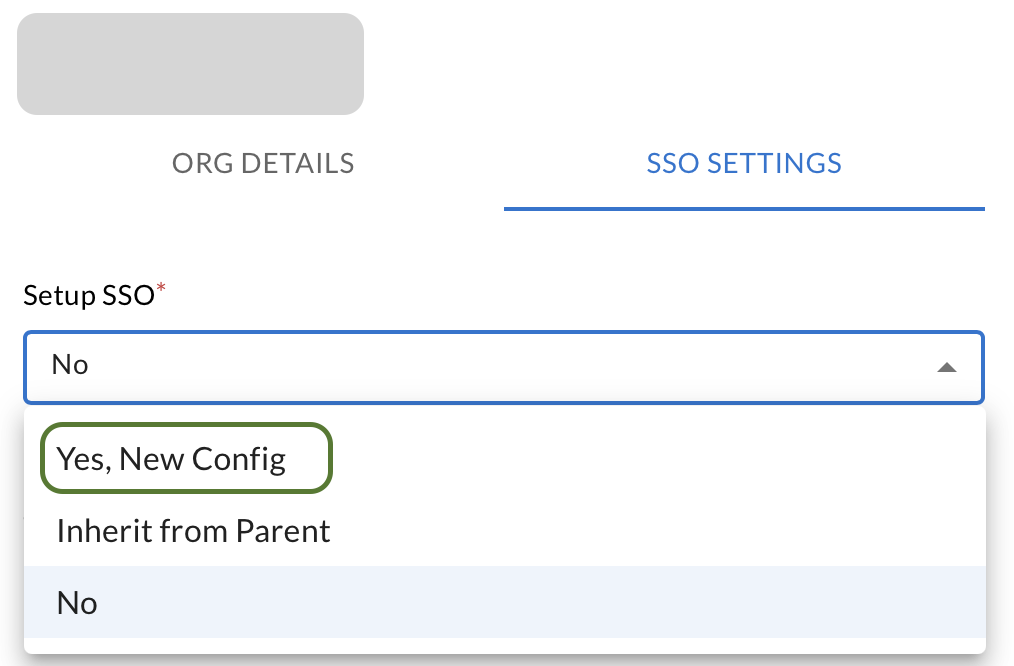Screen dimensions: 1014x666
Task: Click the blue-underlined SSO SETTINGS heading
Action: (744, 163)
